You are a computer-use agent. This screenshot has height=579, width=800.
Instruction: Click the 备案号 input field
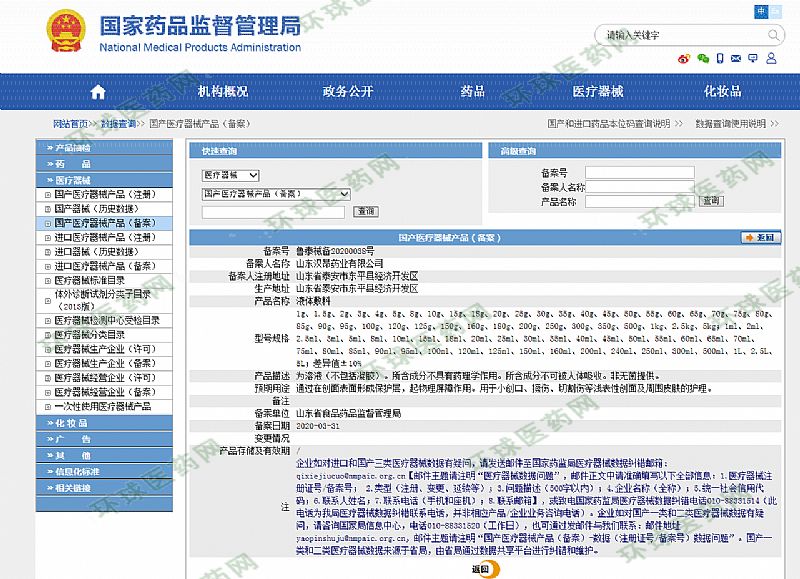coord(639,172)
